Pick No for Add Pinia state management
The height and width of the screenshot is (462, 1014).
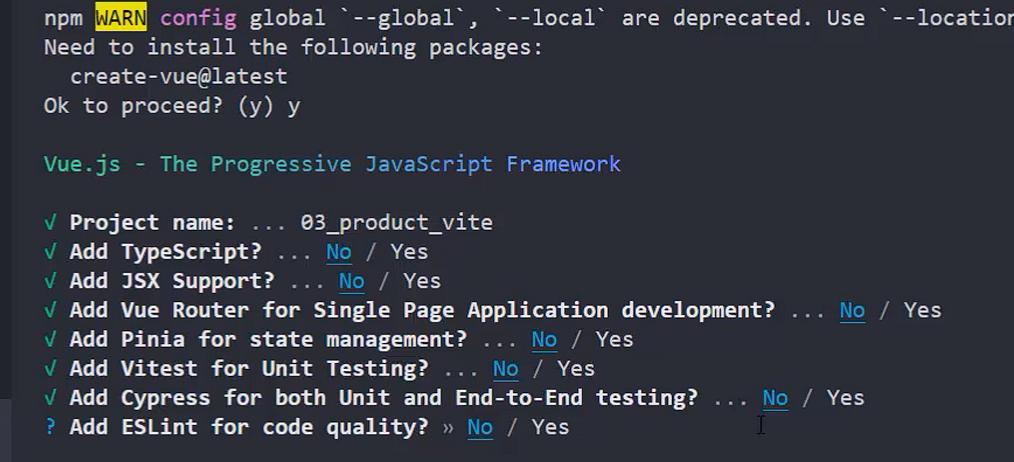click(x=544, y=340)
